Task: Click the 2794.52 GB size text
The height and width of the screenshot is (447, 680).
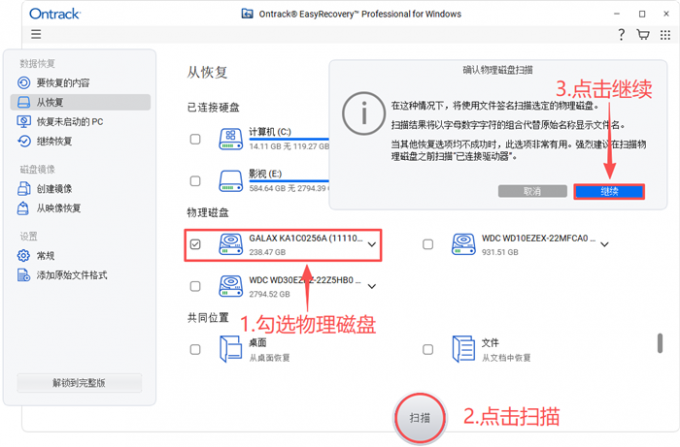Action: [269, 294]
